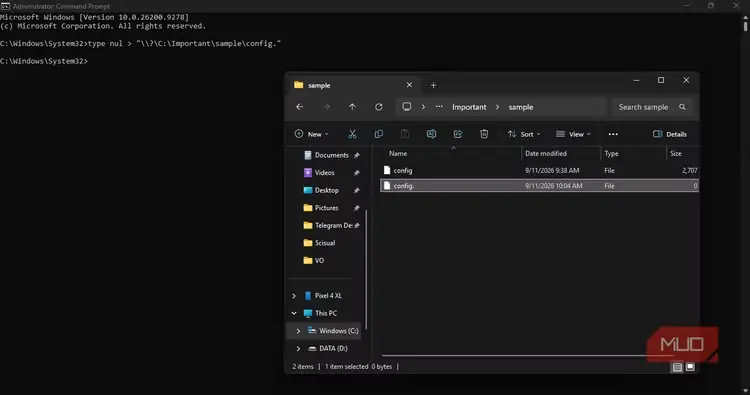The image size is (750, 395).
Task: Switch to large thumbnails view icon in status bar
Action: click(690, 367)
